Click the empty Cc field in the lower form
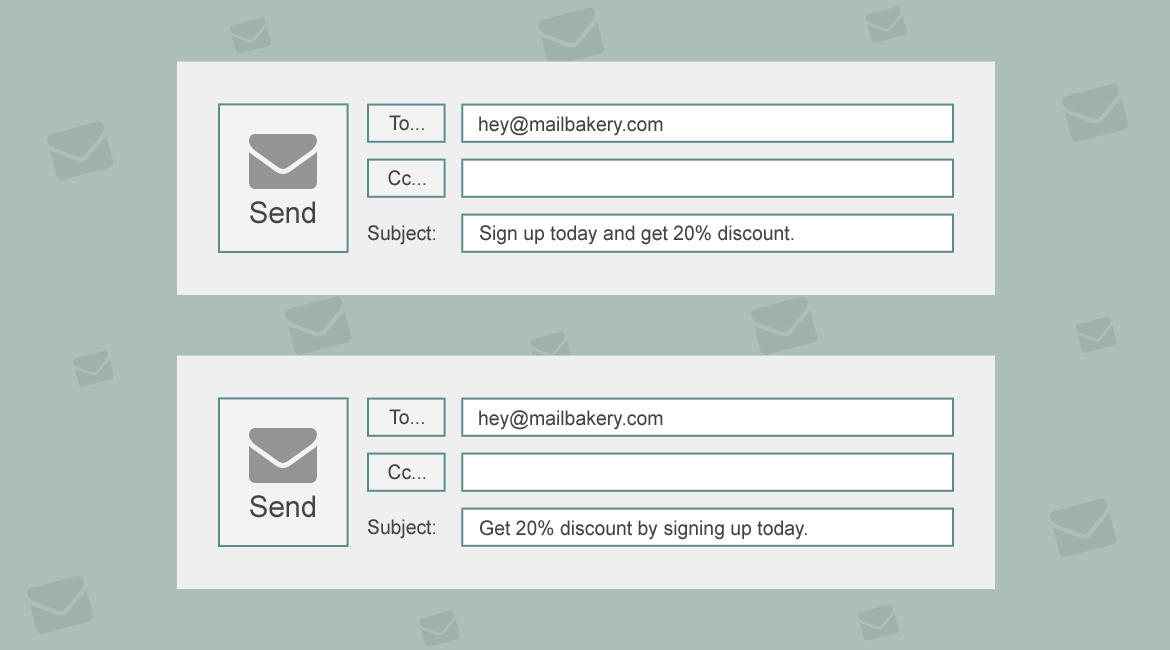This screenshot has height=650, width=1170. tap(707, 473)
